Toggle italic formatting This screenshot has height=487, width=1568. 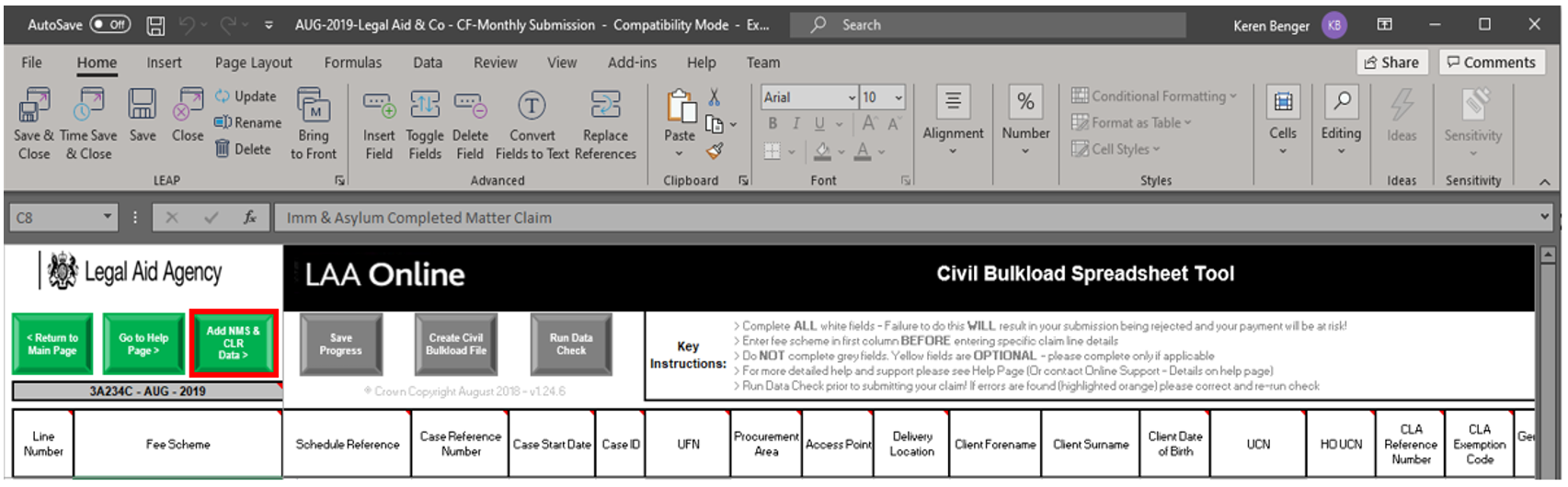pos(795,123)
